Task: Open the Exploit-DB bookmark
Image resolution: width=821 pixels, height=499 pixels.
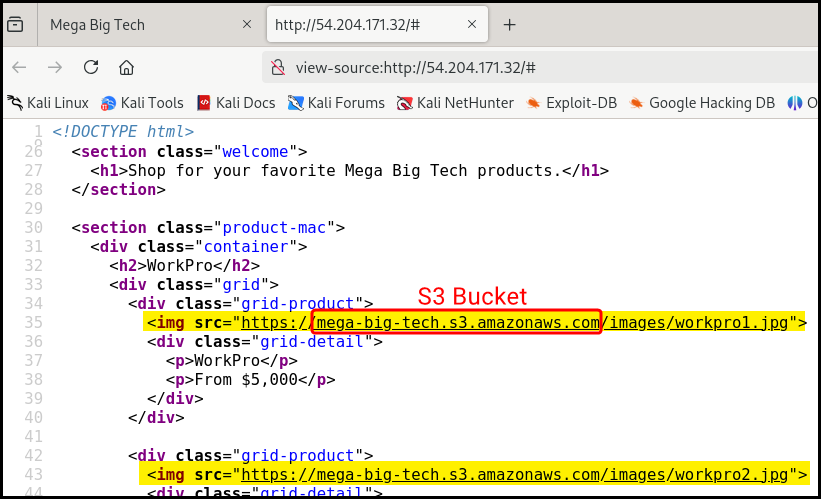Action: (571, 103)
